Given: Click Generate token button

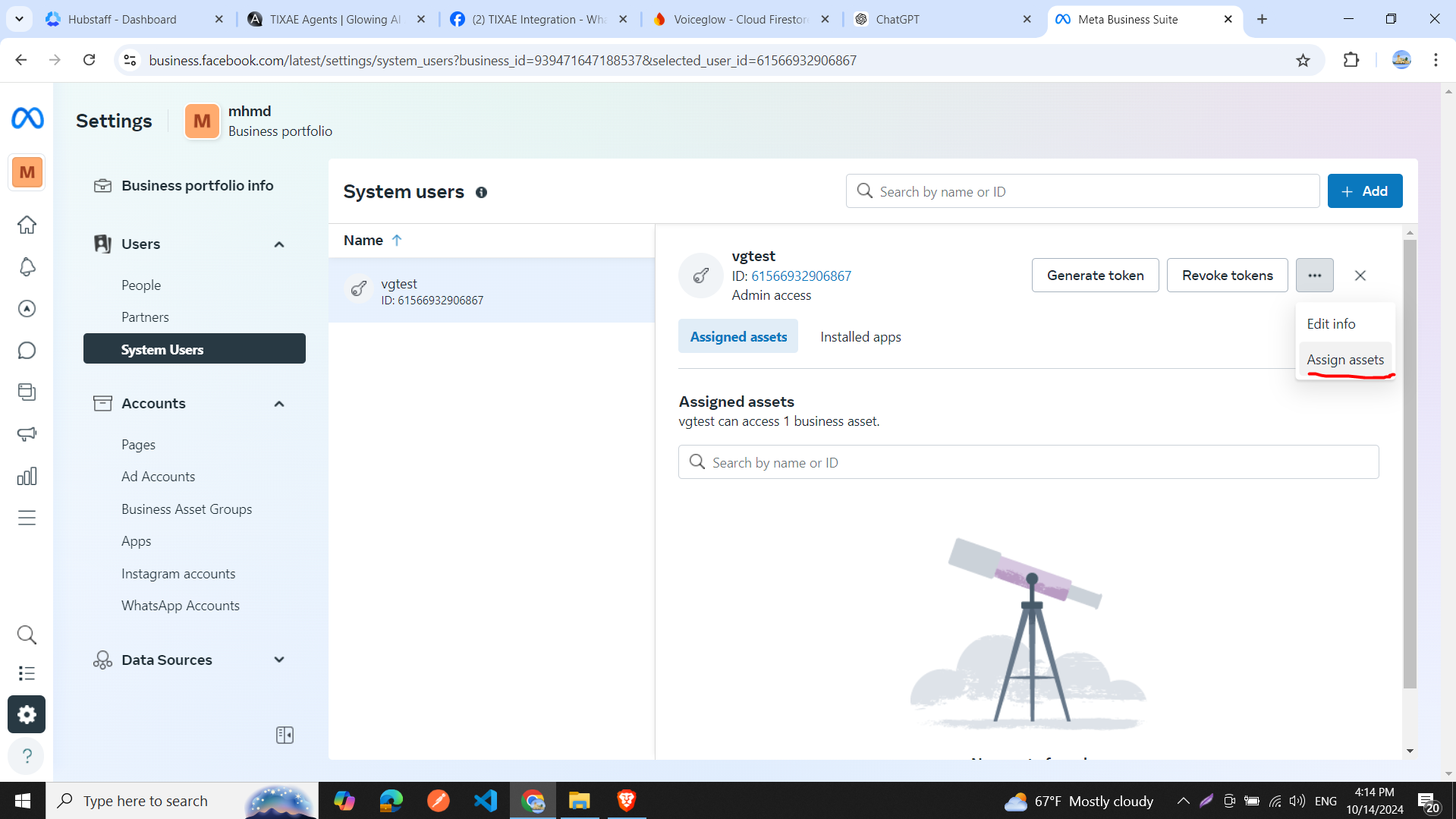Looking at the screenshot, I should (x=1095, y=276).
